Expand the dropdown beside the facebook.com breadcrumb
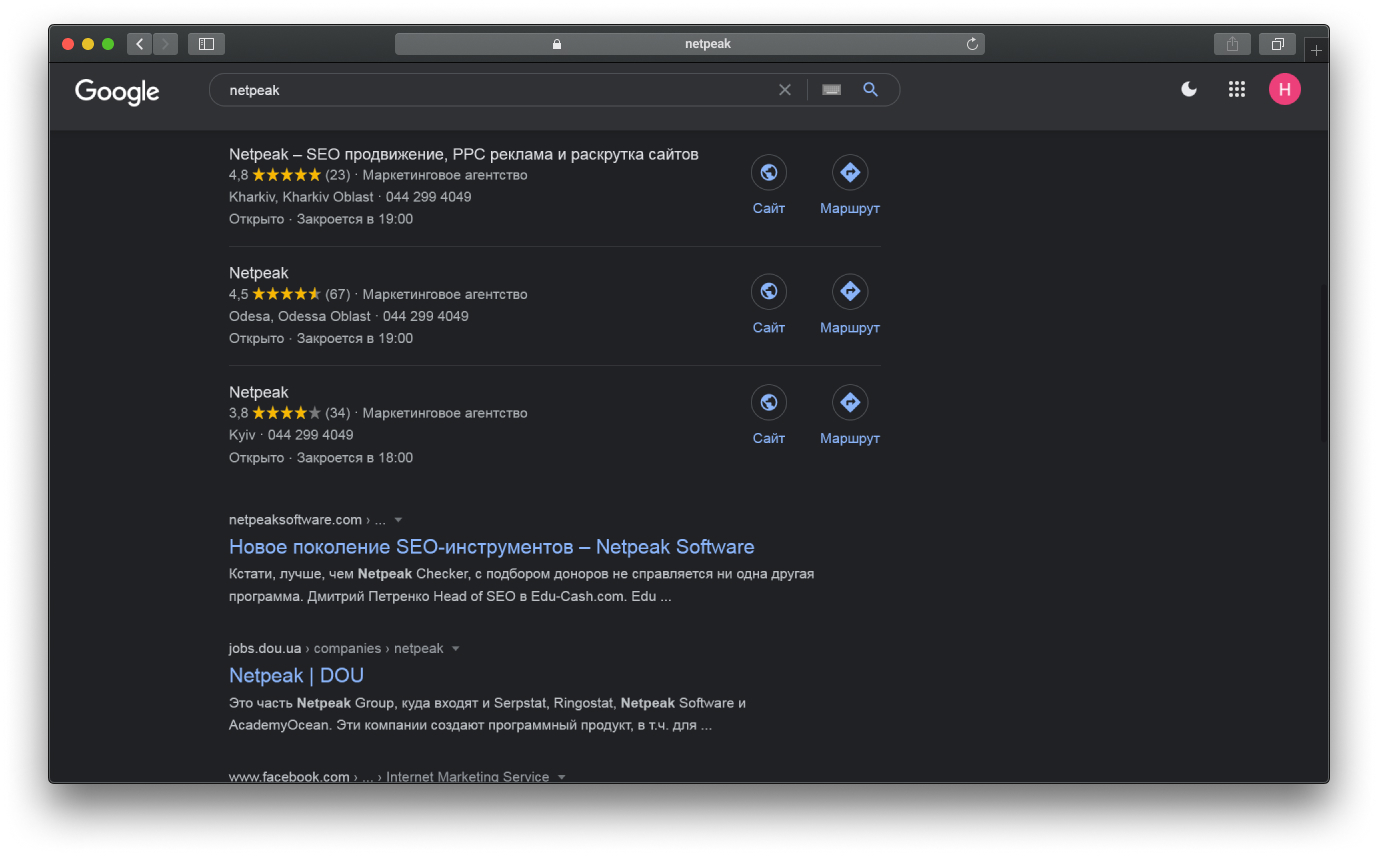The width and height of the screenshot is (1378, 856). [x=561, y=776]
